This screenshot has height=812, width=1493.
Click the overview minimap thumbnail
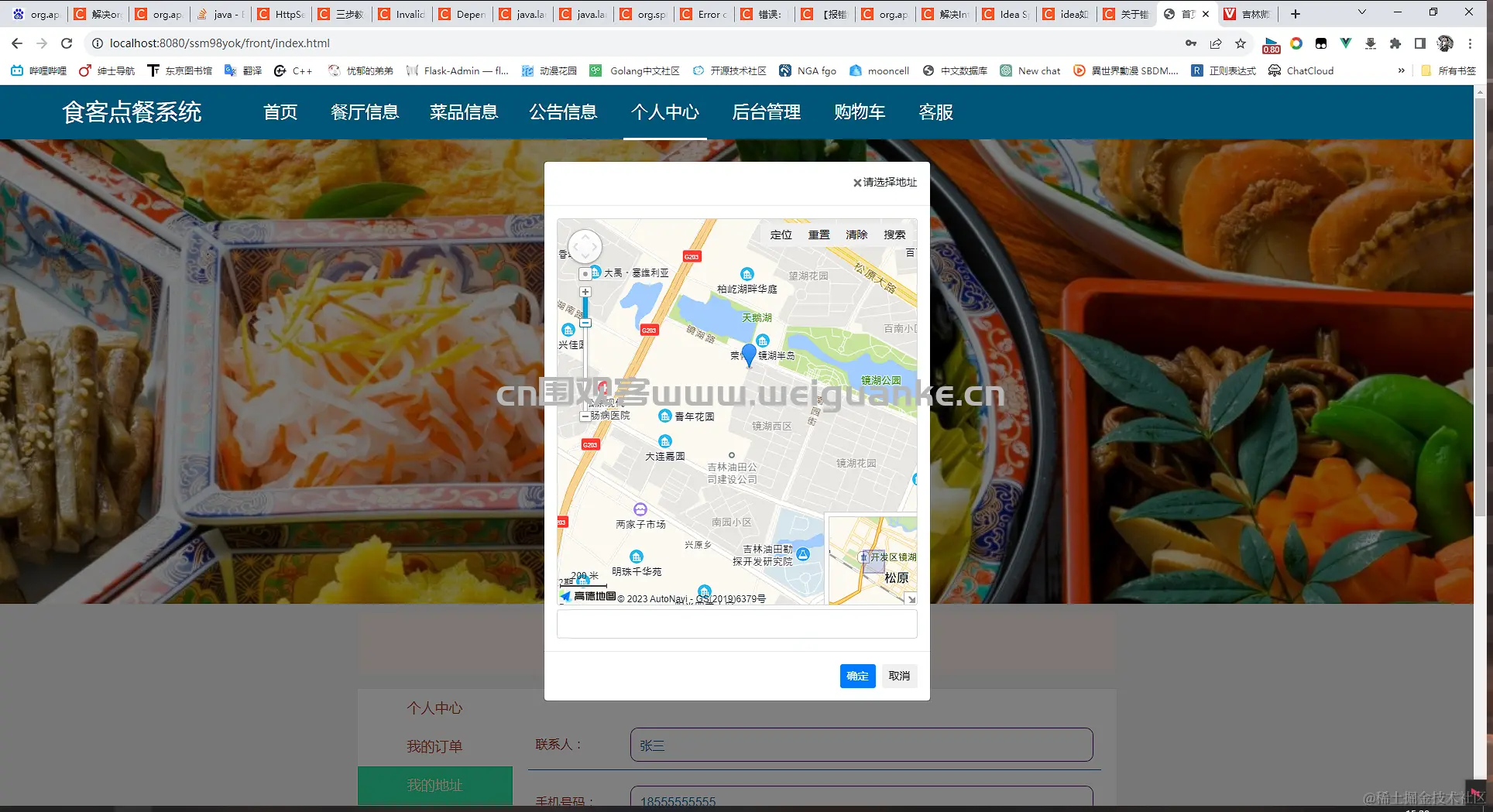(x=873, y=560)
